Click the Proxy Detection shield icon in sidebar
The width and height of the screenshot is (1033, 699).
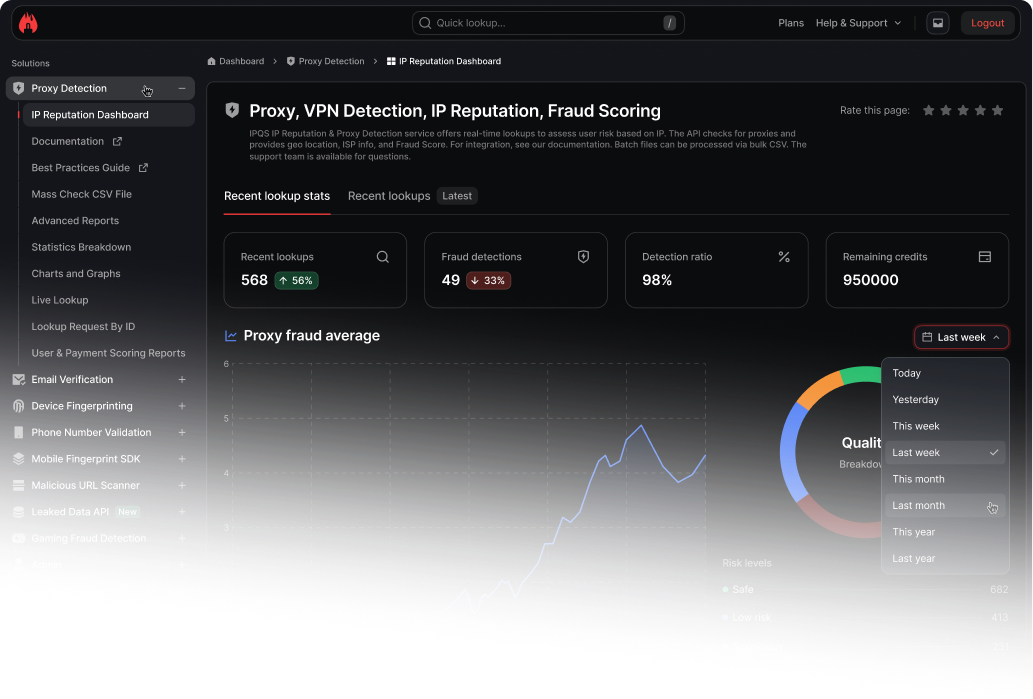18,88
